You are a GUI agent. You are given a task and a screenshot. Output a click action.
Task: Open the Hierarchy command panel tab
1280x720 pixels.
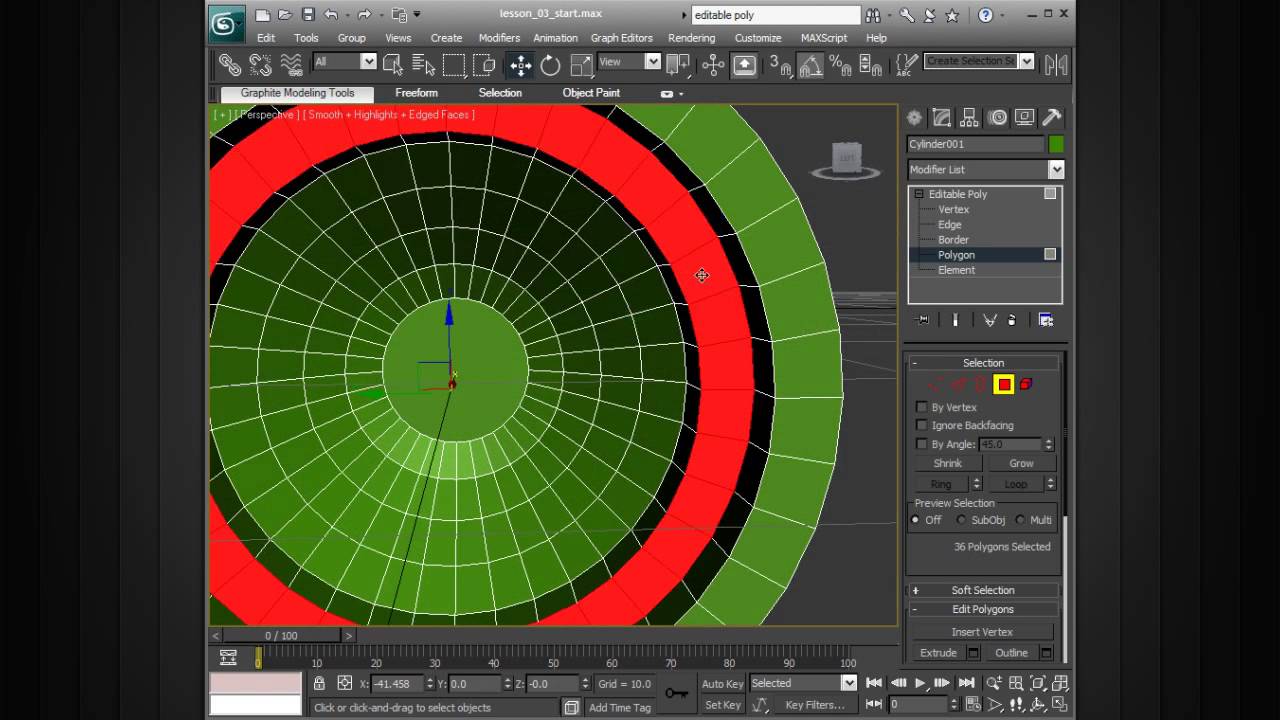[x=970, y=118]
